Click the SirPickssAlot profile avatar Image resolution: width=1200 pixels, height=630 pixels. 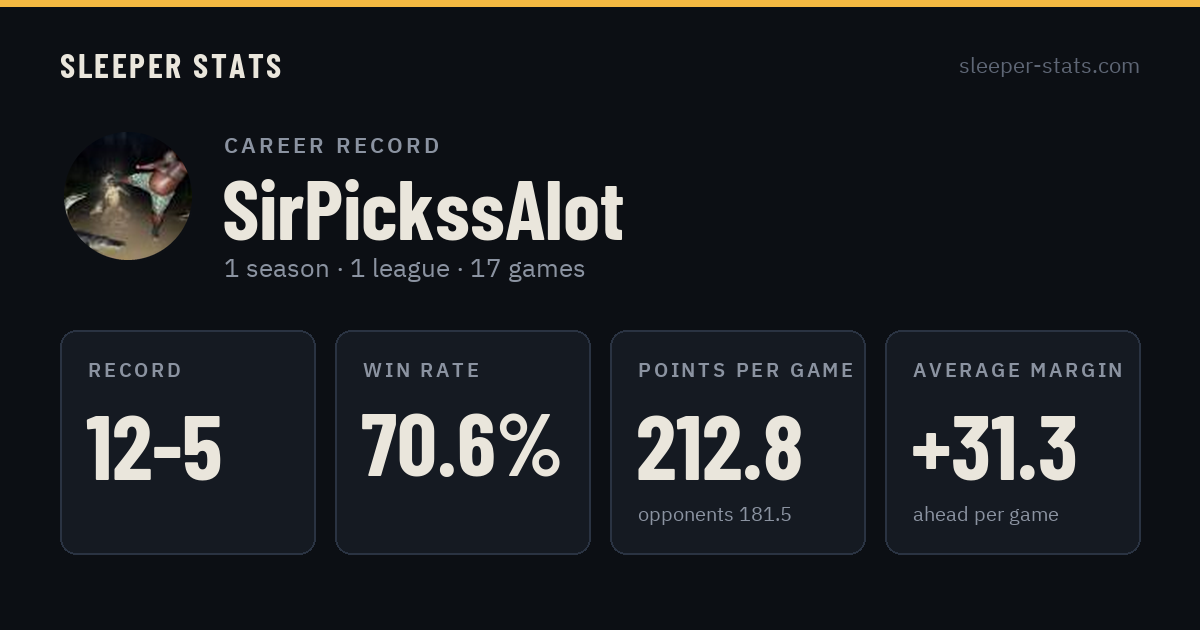(127, 196)
